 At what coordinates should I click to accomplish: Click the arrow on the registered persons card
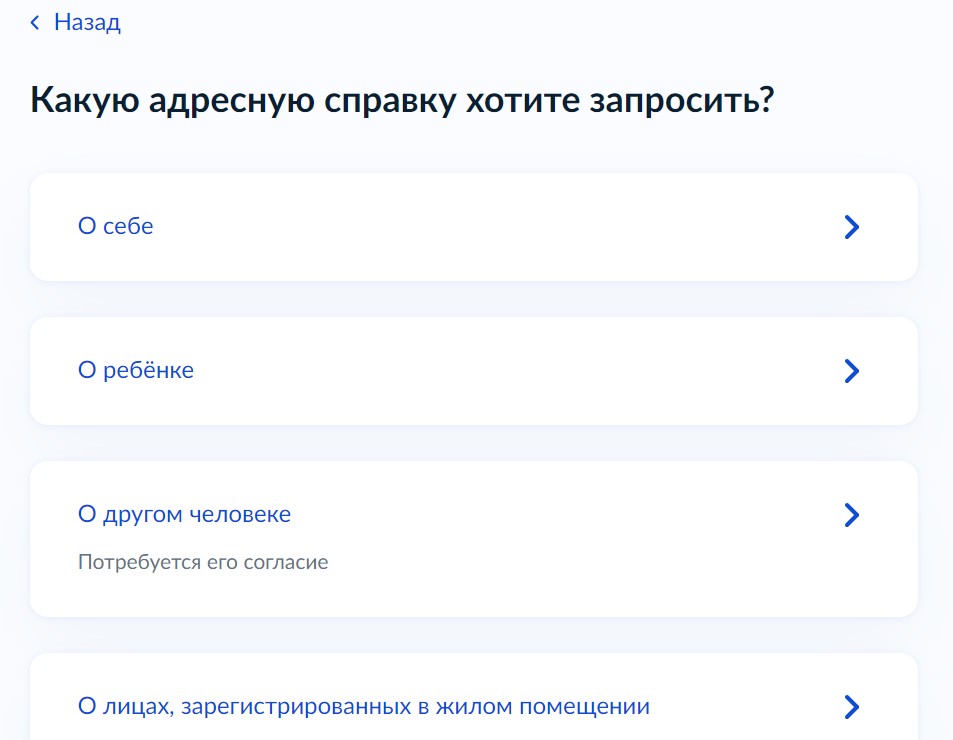(851, 707)
